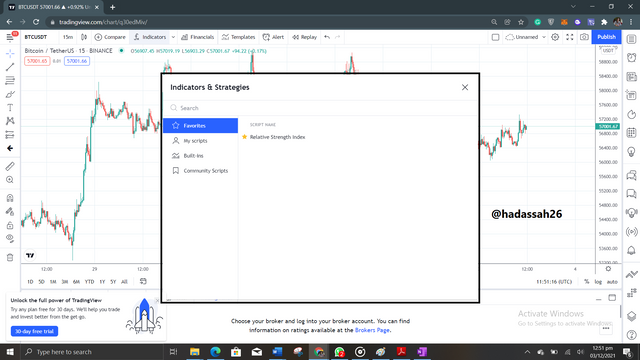Select the 1D time range
The height and width of the screenshot is (360, 640).
pos(30,282)
